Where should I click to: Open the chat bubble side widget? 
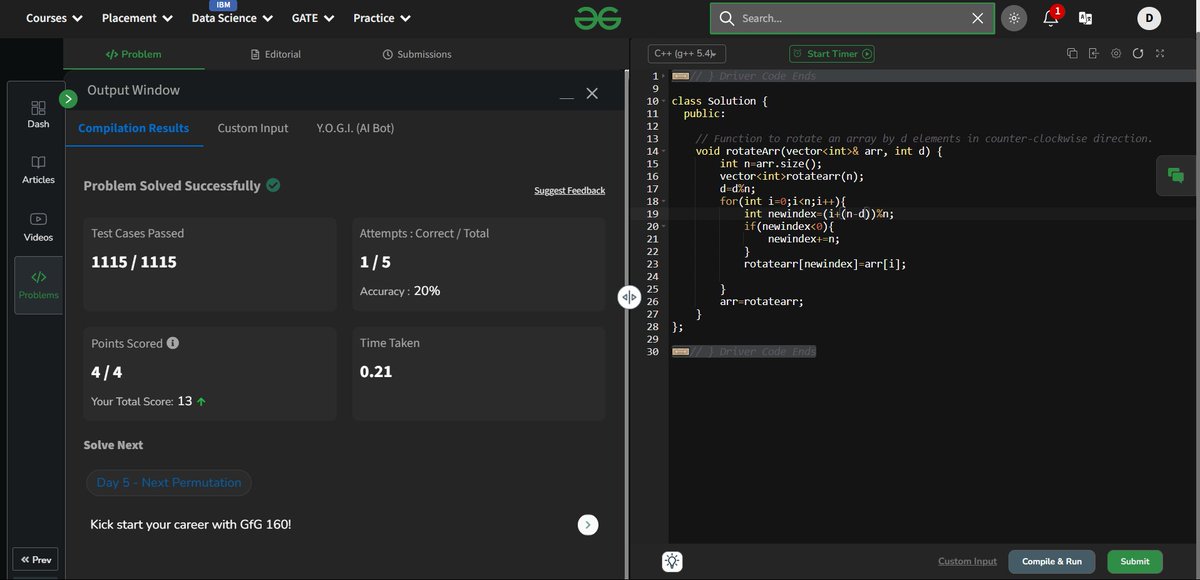(x=1176, y=175)
